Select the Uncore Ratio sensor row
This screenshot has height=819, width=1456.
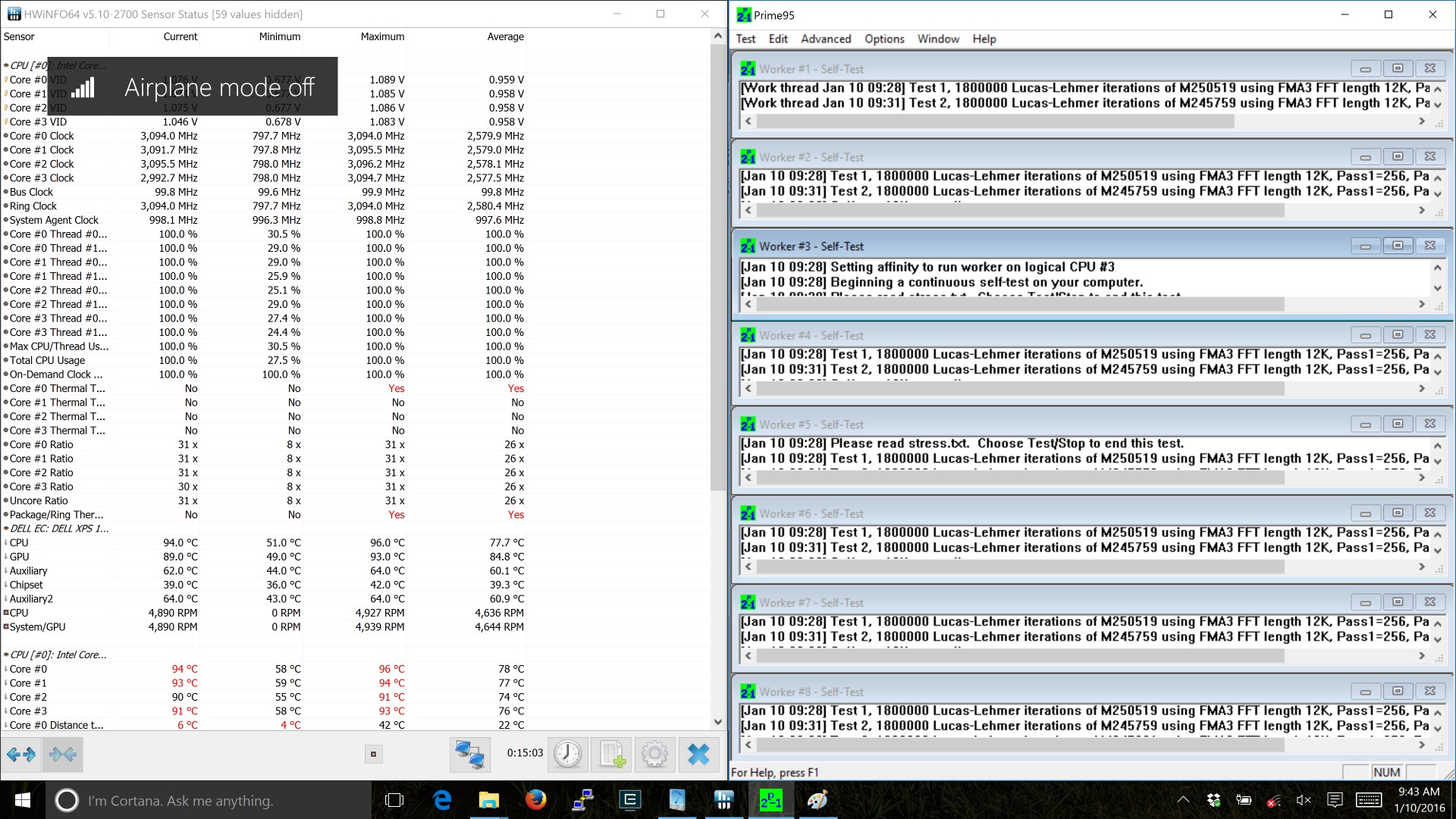[x=264, y=500]
